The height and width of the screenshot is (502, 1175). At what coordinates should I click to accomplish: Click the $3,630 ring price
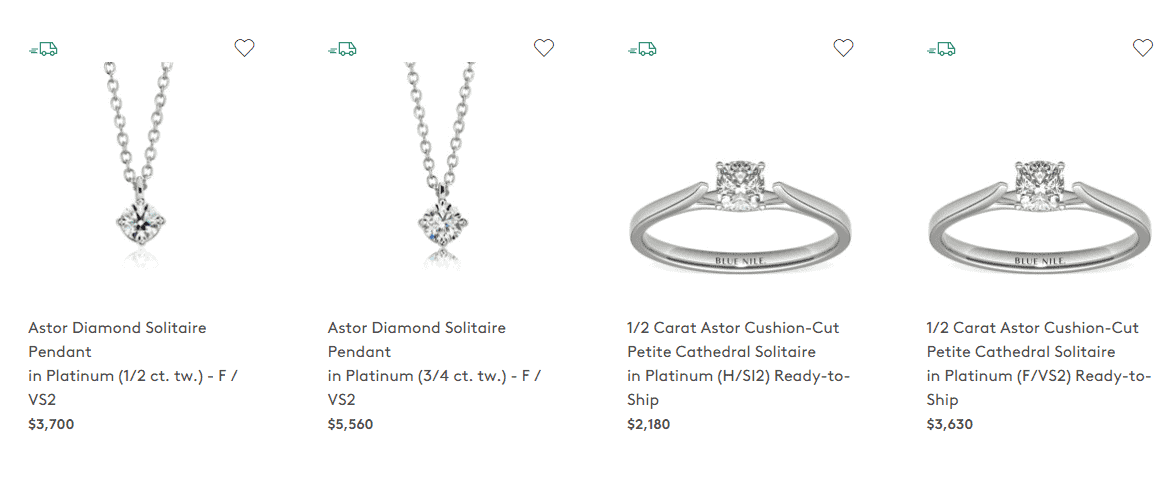point(949,424)
